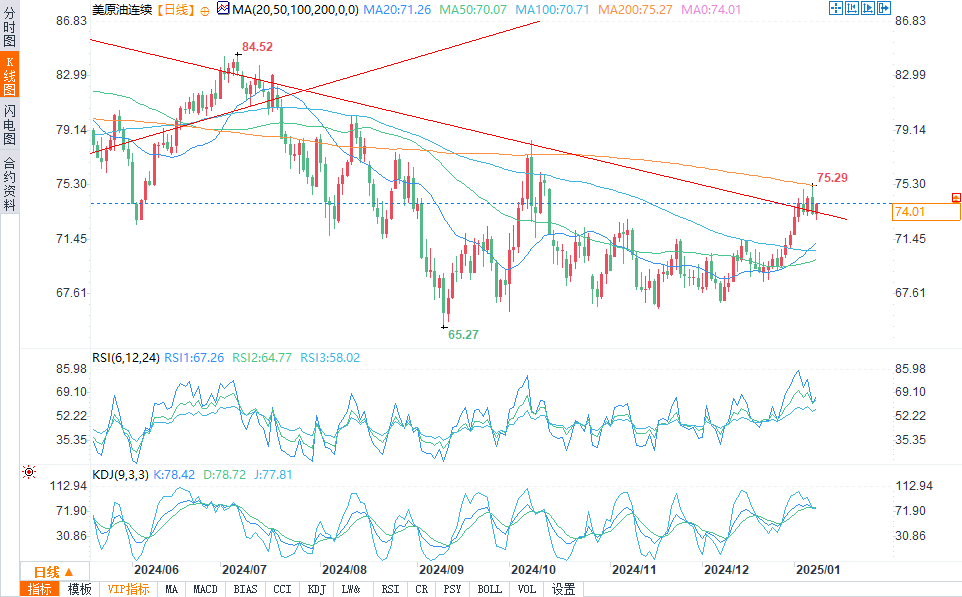Viewport: 962px width, 597px height.
Task: Click the 74.01 current price box
Action: point(926,212)
